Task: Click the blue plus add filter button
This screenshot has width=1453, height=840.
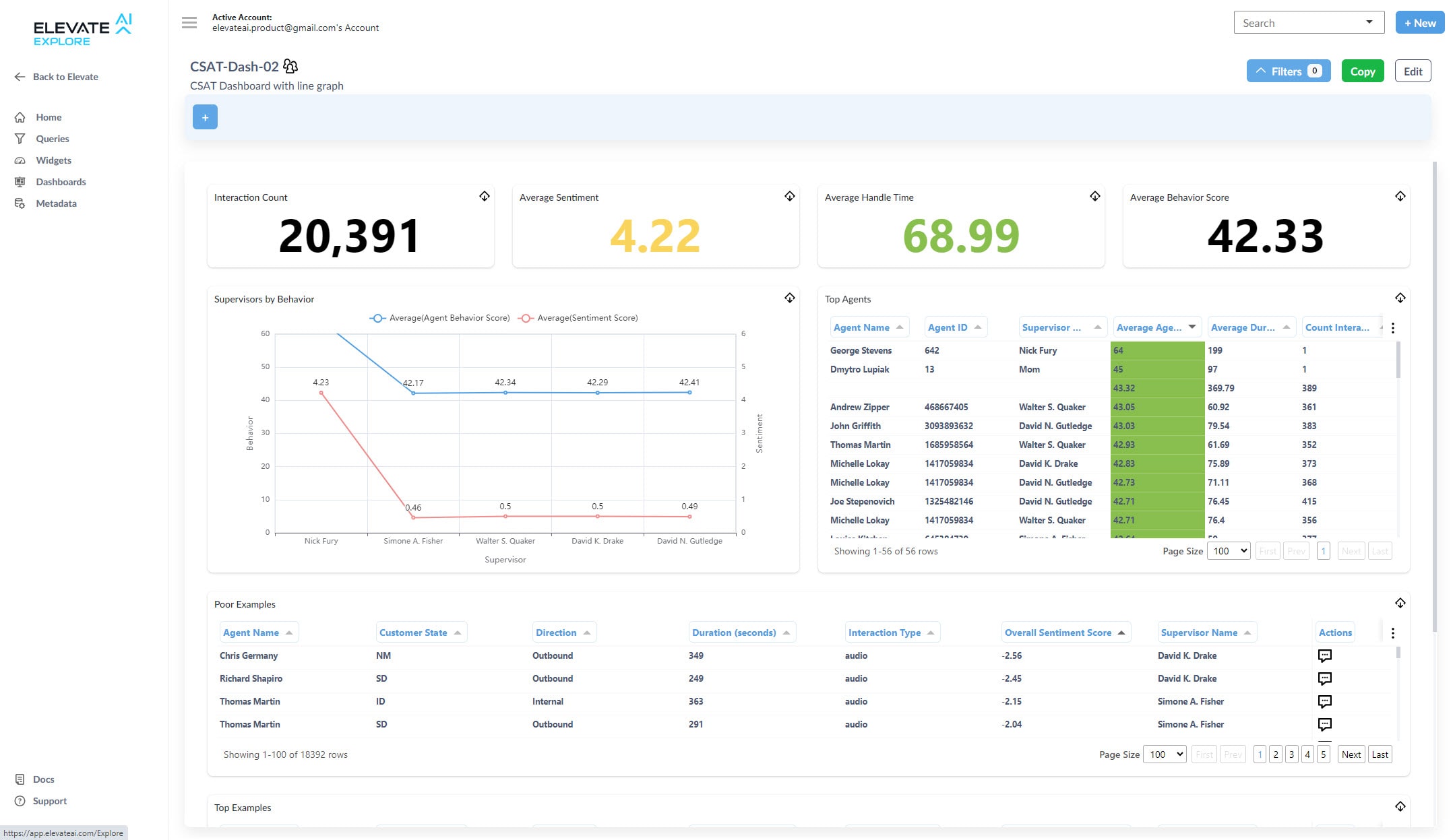Action: point(205,117)
